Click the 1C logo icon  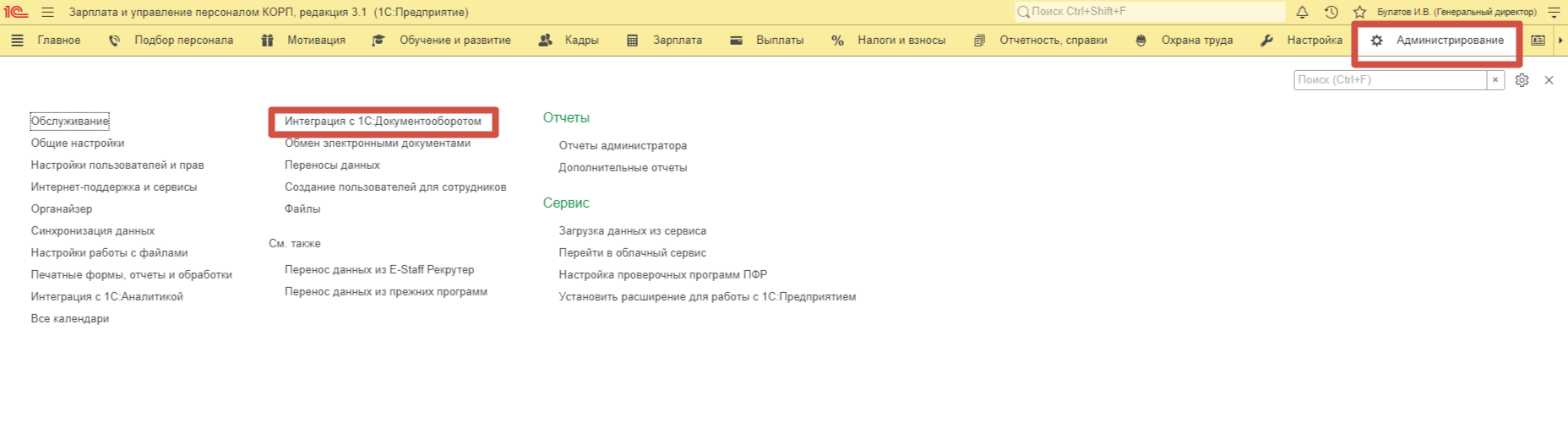coord(16,12)
